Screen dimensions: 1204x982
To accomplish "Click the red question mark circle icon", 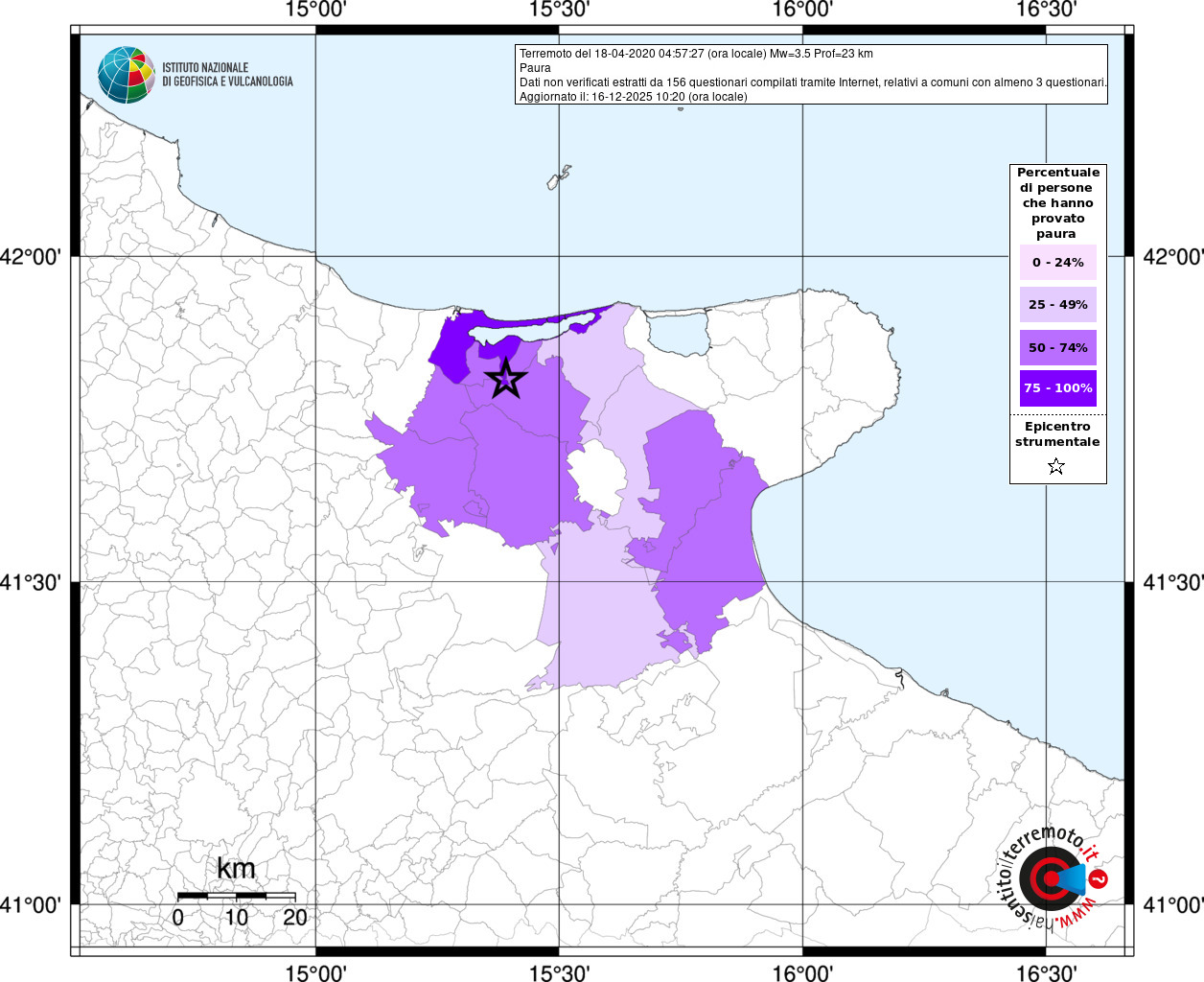I will coord(1100,878).
